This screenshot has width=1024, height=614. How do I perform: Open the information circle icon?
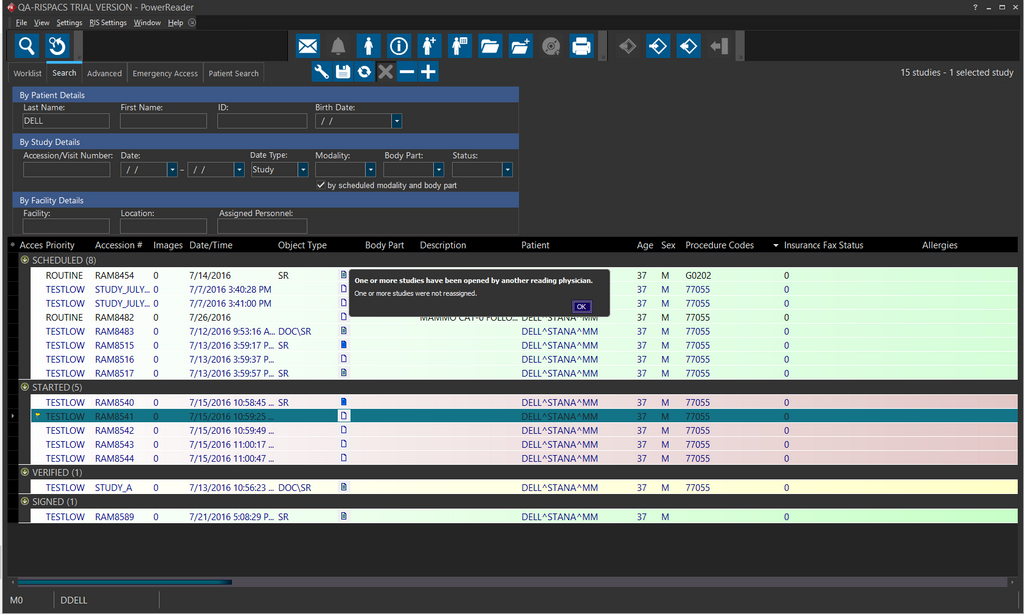[x=399, y=46]
